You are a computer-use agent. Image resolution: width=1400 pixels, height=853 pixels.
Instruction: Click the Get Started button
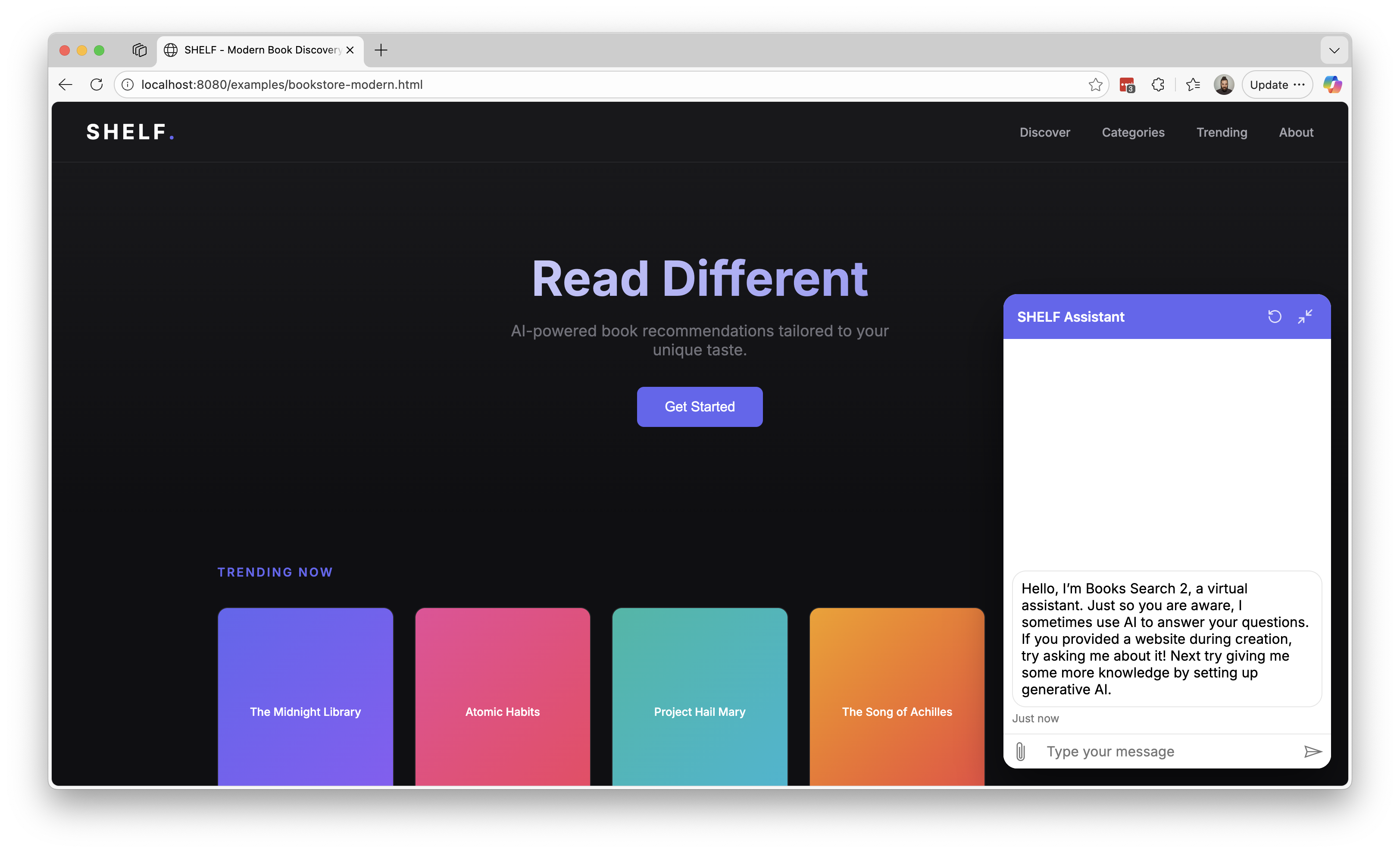click(700, 407)
